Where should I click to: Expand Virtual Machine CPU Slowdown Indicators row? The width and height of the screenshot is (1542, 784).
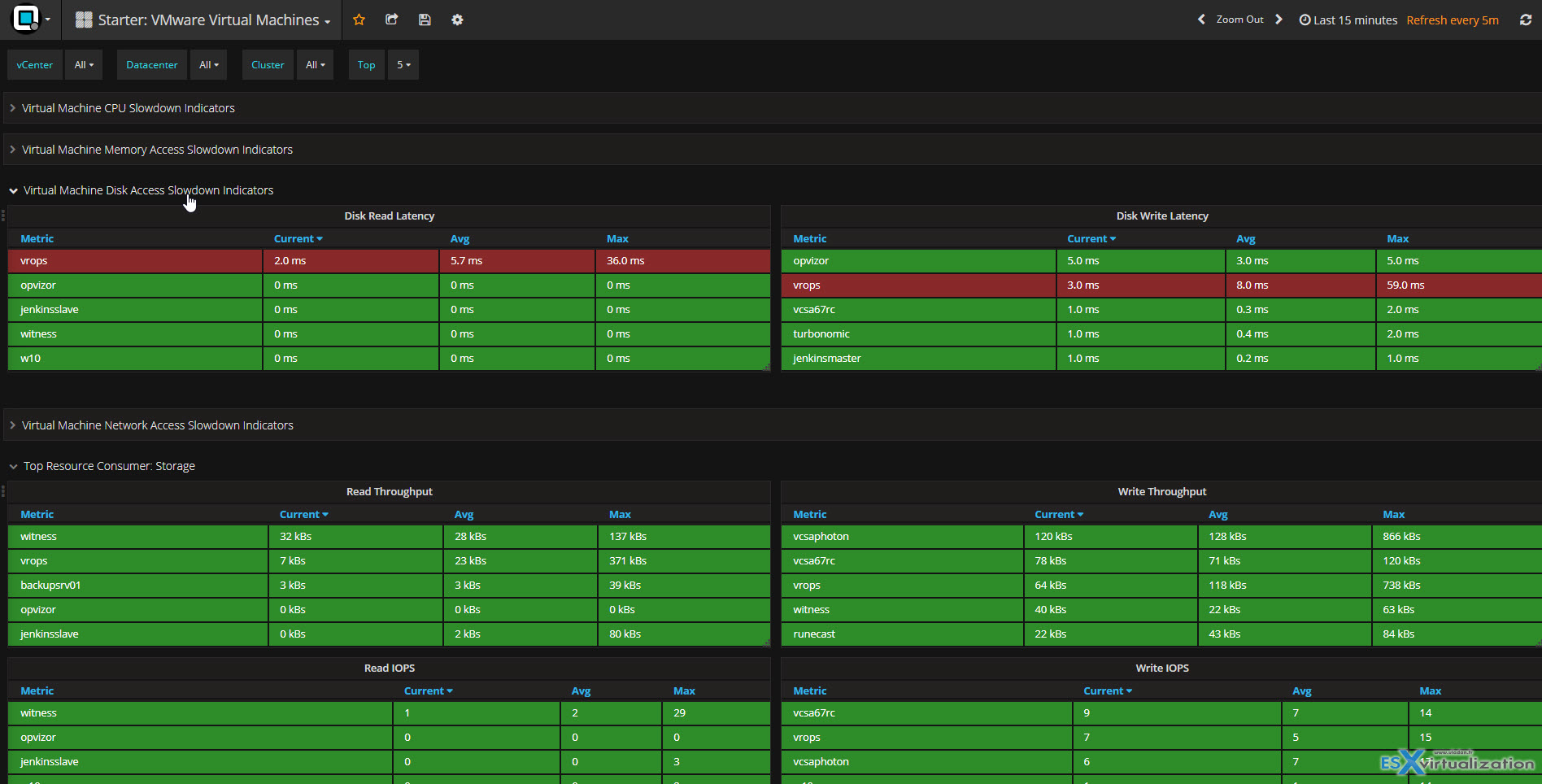tap(128, 108)
